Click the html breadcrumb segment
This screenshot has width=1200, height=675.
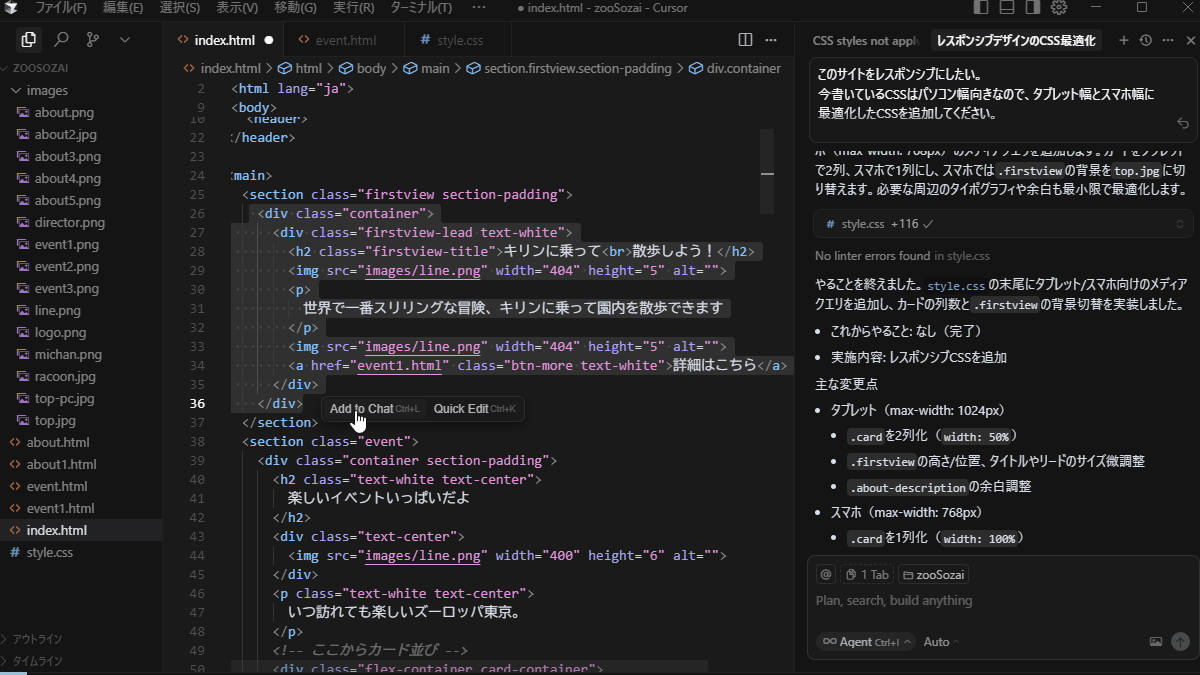(x=300, y=69)
